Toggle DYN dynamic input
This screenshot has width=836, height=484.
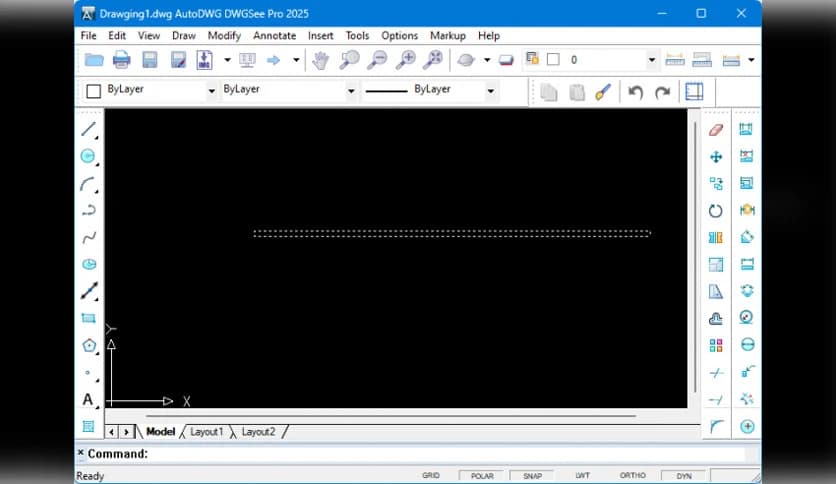pyautogui.click(x=684, y=475)
